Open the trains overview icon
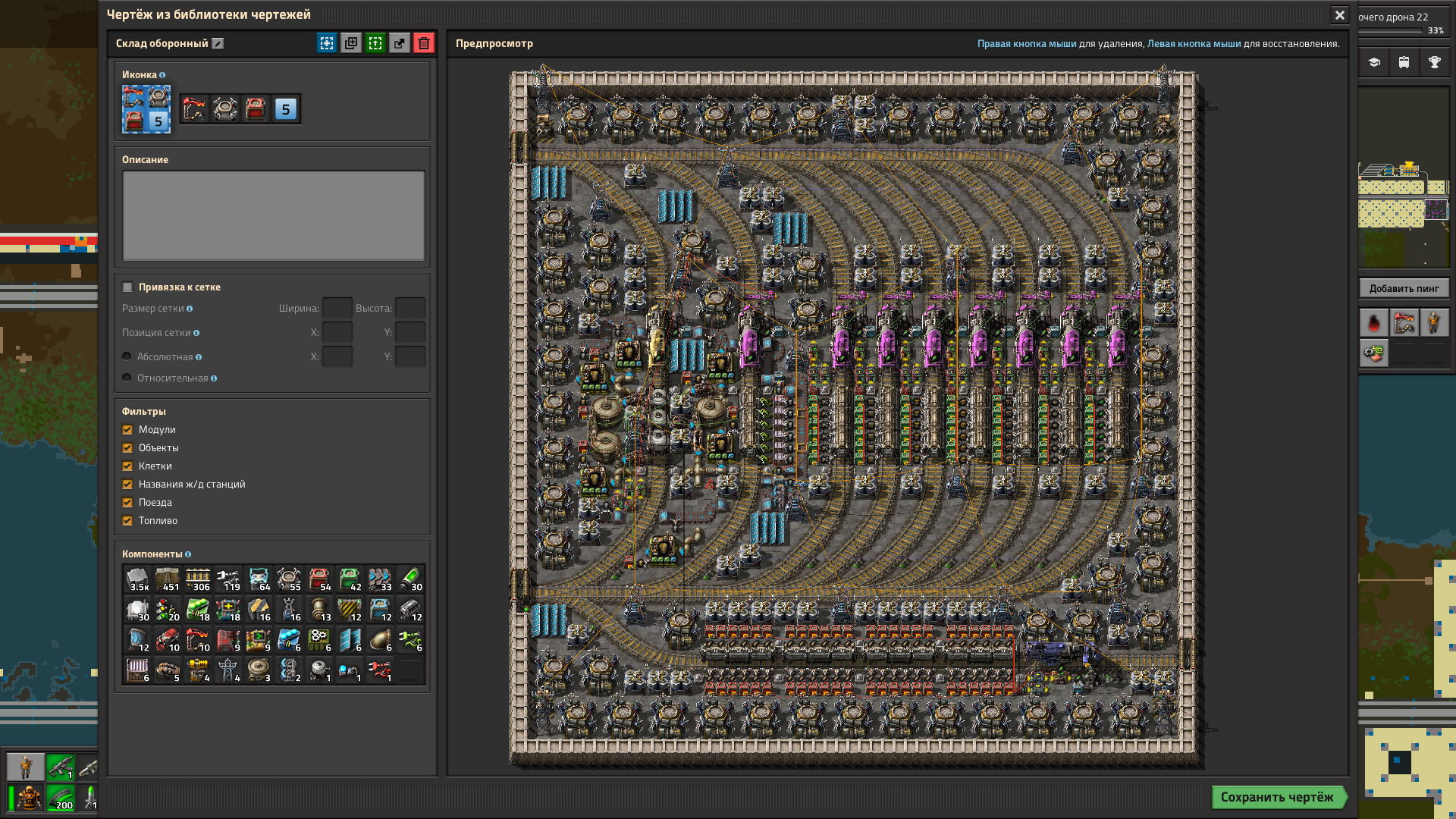Viewport: 1456px width, 819px height. [x=1404, y=62]
